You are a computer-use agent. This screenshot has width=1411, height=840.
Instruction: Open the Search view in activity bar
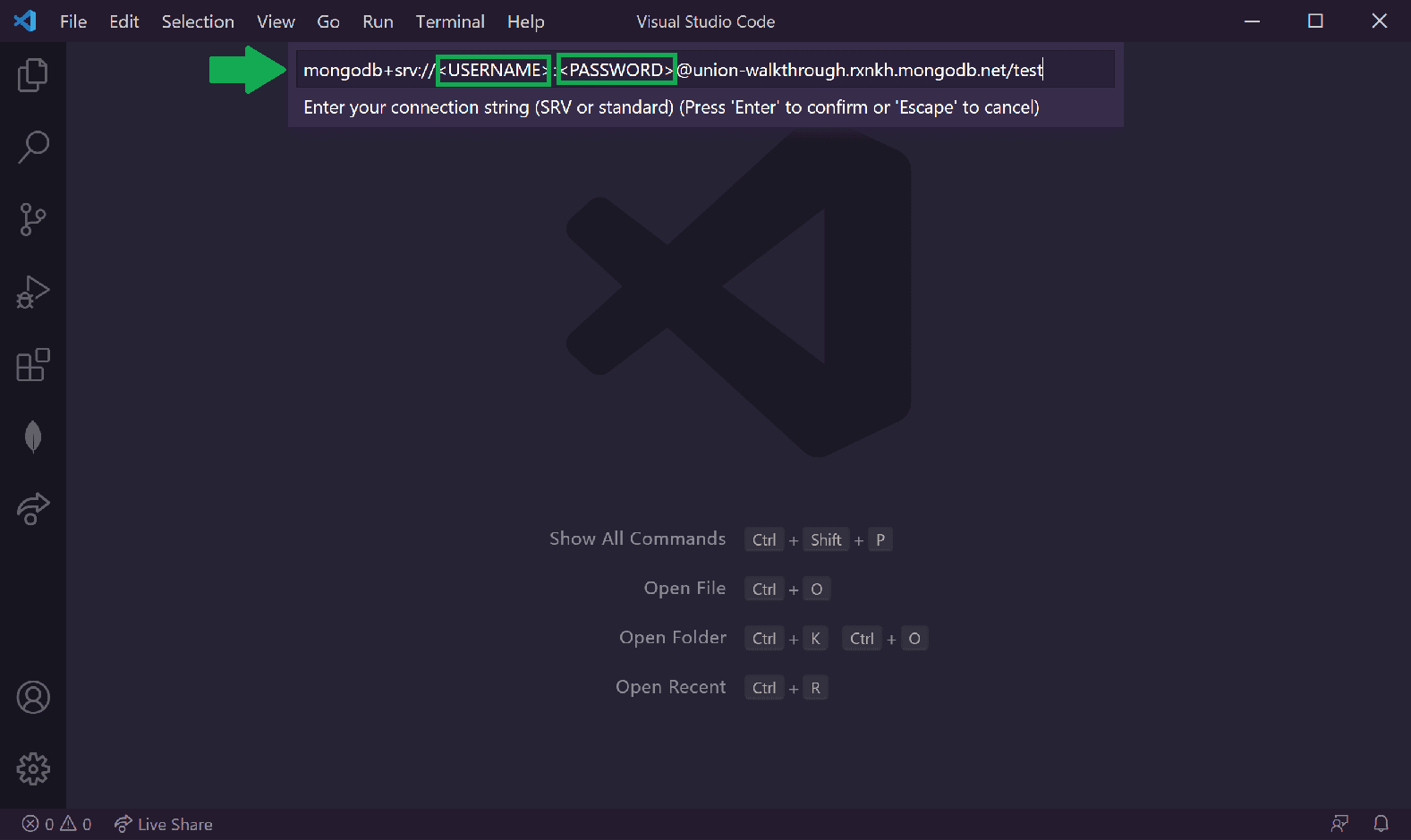pyautogui.click(x=33, y=148)
